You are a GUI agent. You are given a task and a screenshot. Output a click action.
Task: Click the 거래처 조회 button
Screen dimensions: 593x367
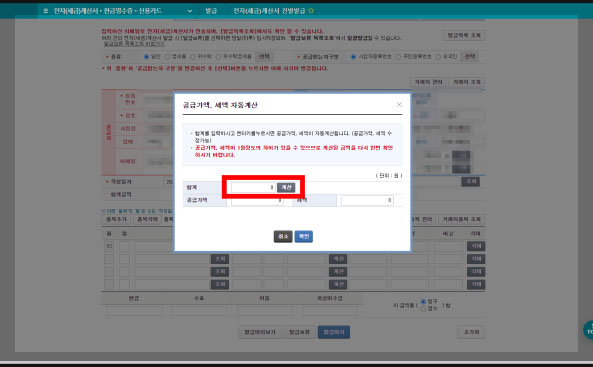point(467,82)
